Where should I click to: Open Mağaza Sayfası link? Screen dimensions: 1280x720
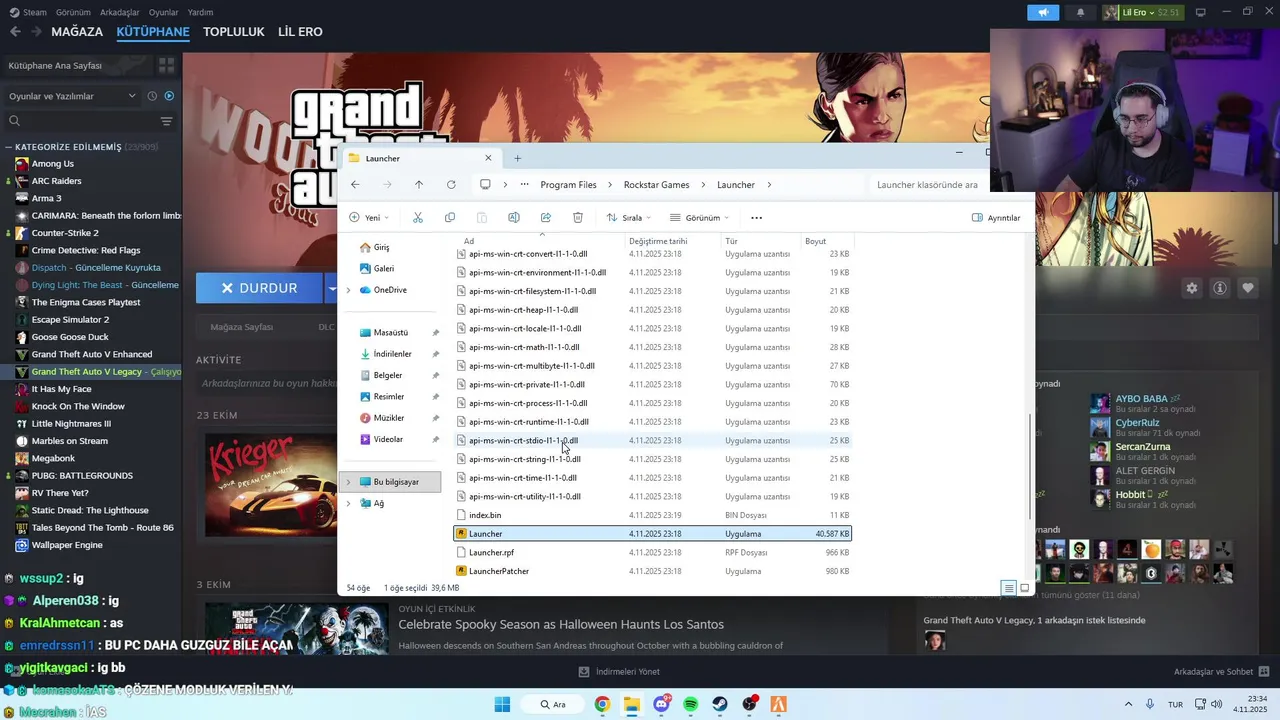click(x=241, y=327)
